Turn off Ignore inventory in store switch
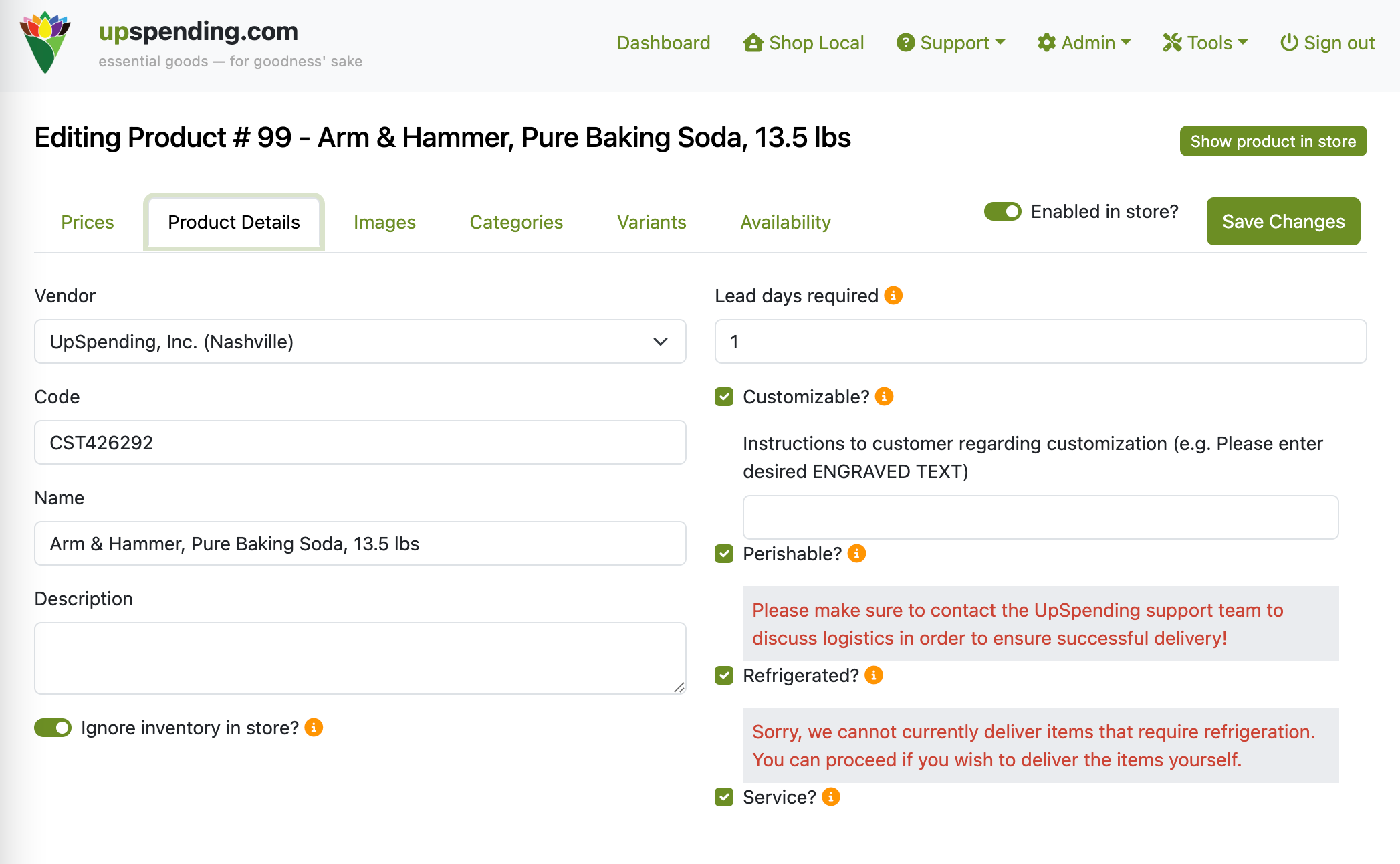The image size is (1400, 864). (53, 728)
